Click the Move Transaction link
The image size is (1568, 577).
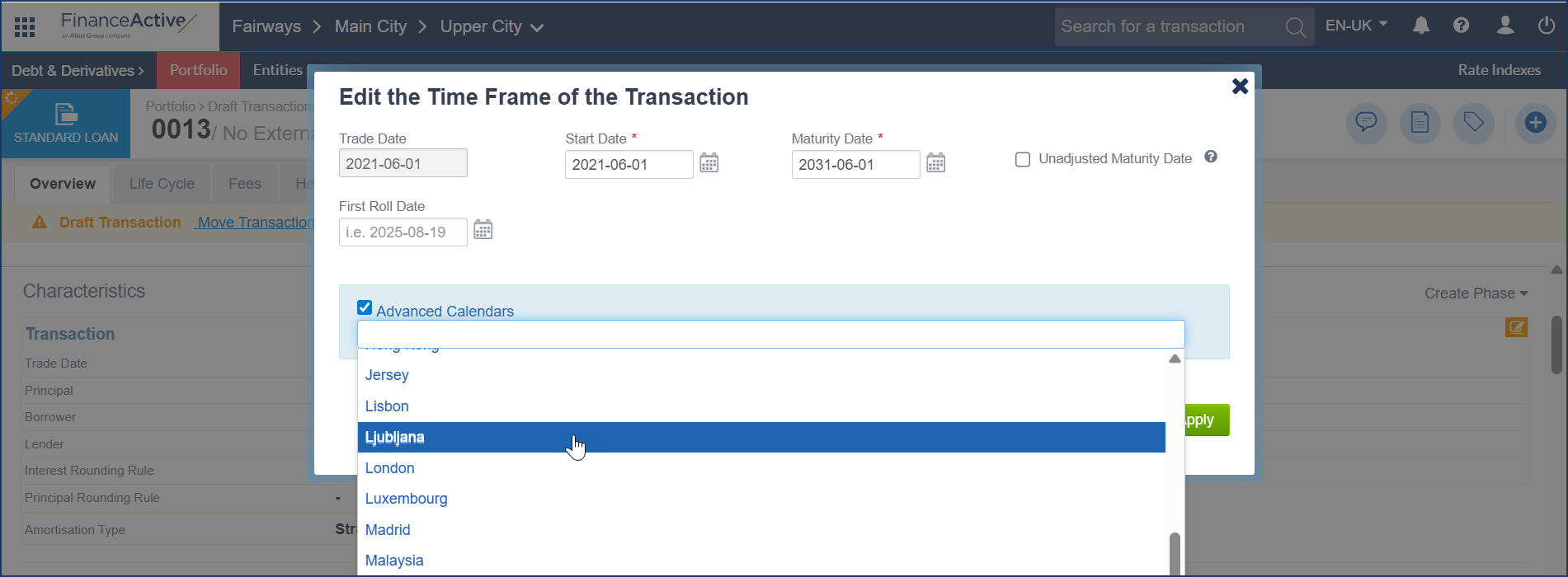coord(255,223)
